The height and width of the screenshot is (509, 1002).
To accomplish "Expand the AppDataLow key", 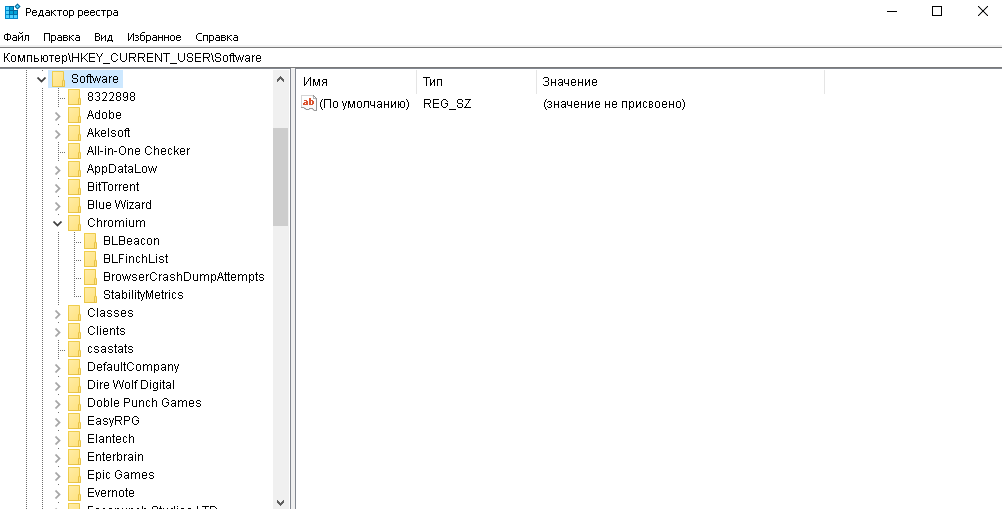I will (58, 170).
